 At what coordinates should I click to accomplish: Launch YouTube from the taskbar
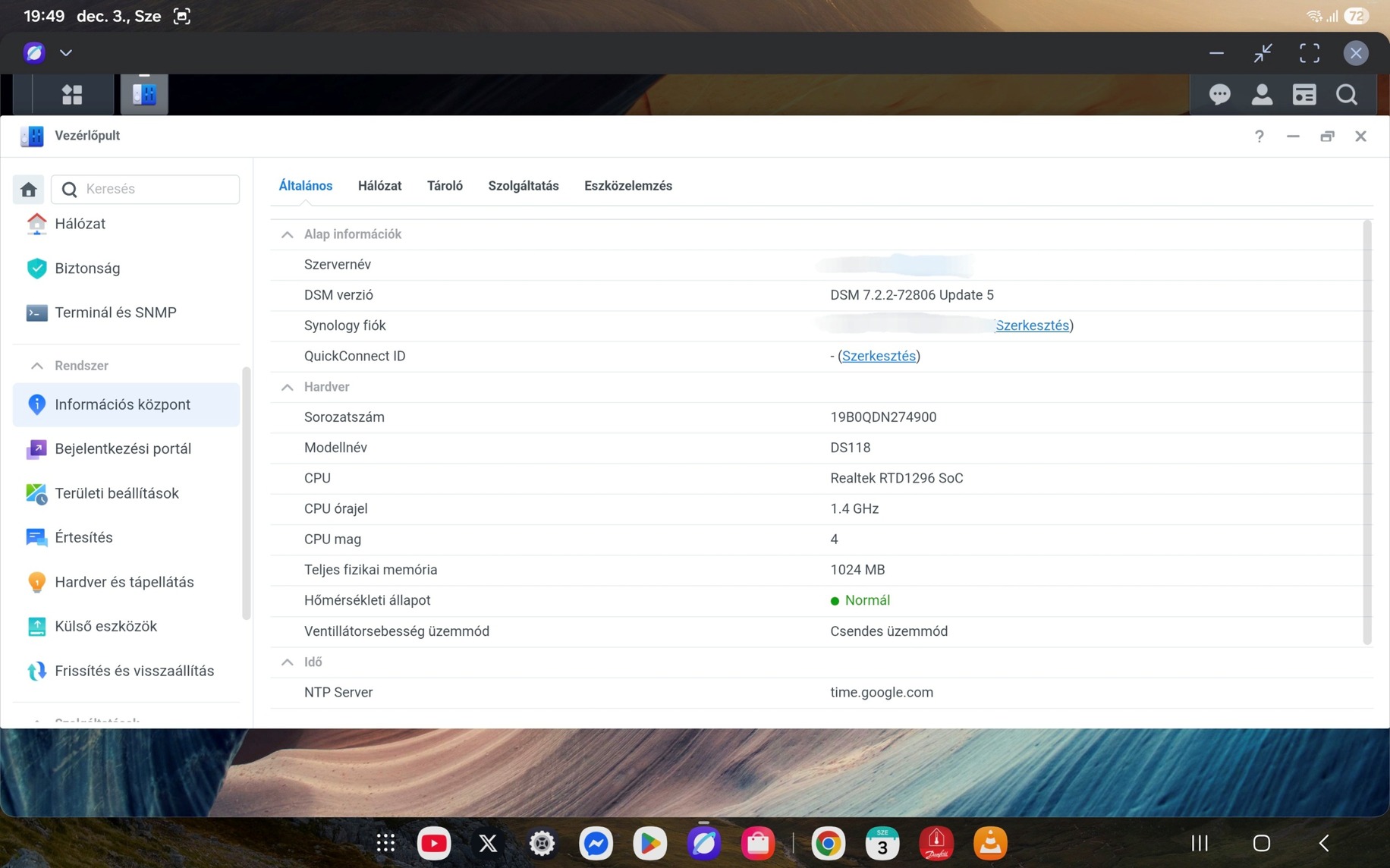click(x=434, y=843)
